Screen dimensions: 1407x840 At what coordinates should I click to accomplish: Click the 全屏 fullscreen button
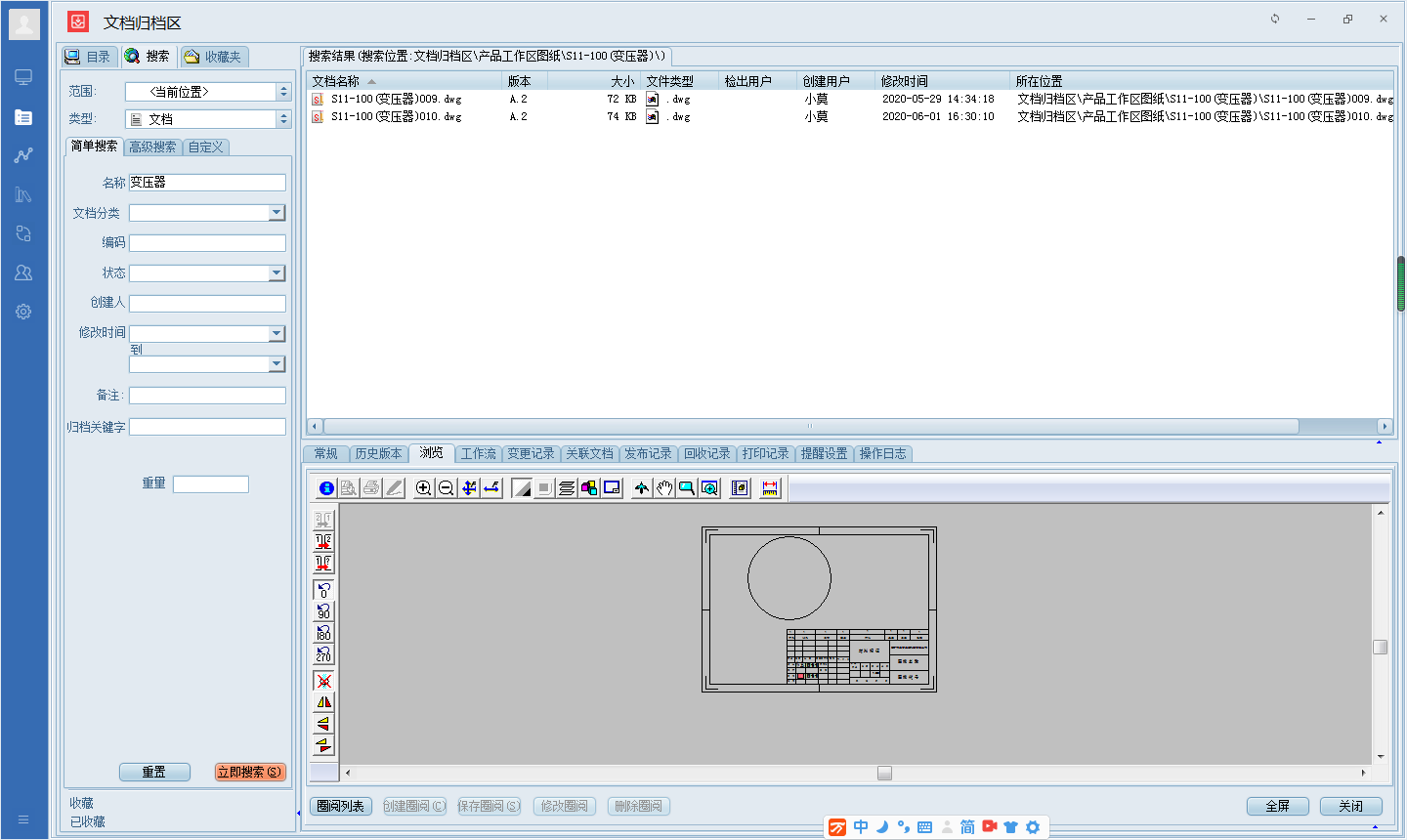pos(1278,807)
